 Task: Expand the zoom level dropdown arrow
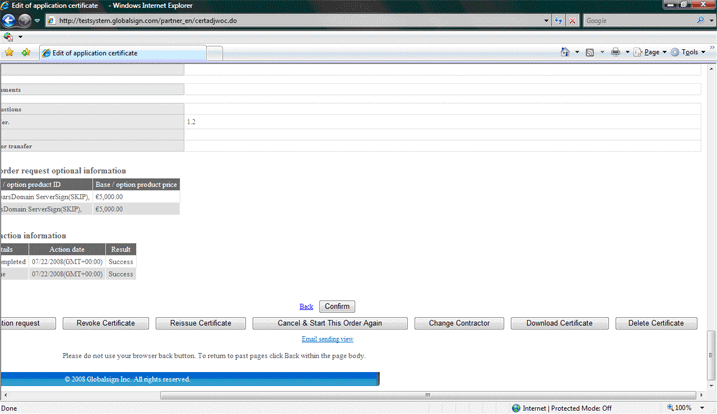coord(702,408)
